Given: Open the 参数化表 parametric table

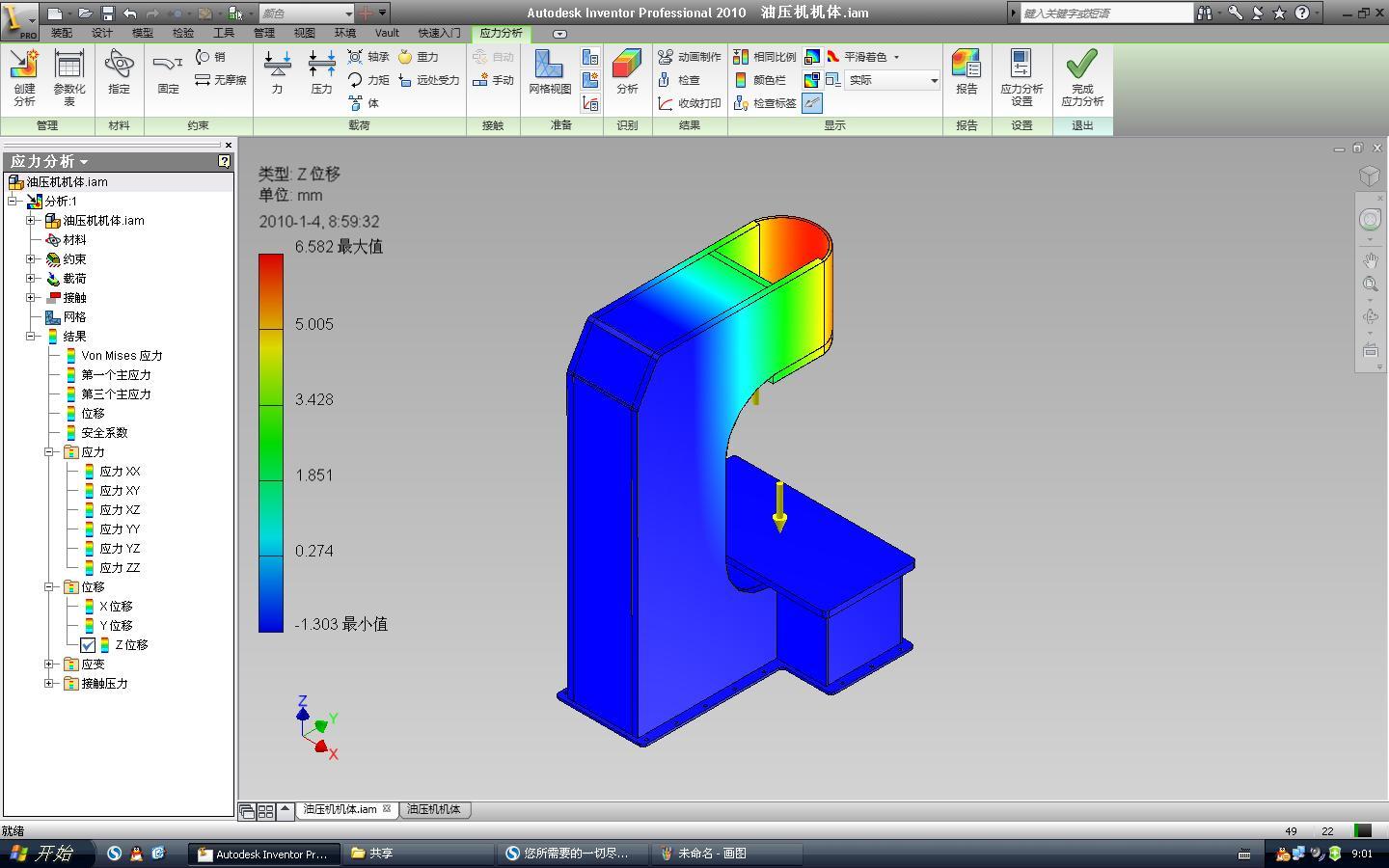Looking at the screenshot, I should tap(69, 78).
